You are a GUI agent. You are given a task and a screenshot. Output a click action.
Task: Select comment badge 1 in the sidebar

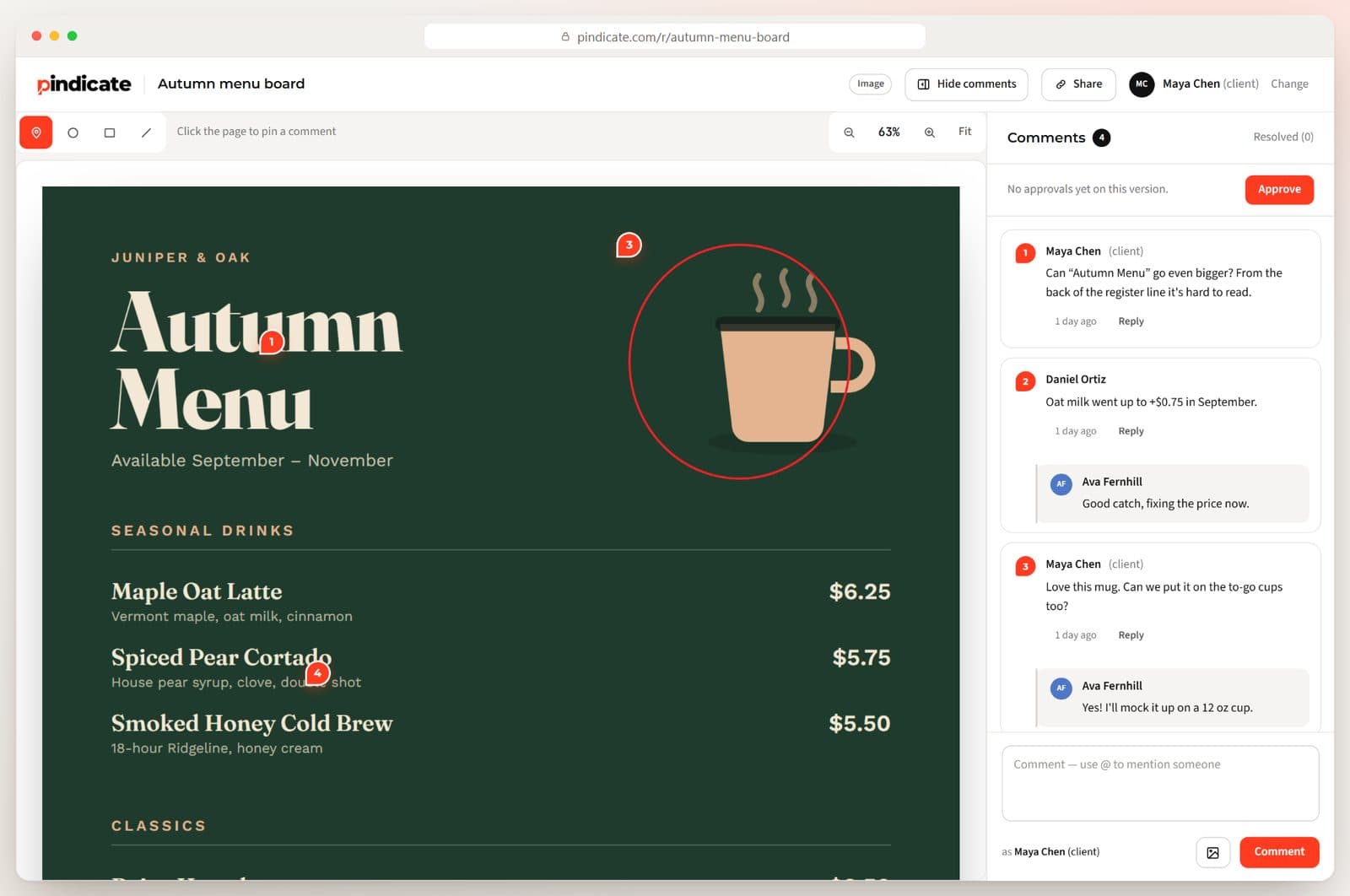coord(1025,252)
